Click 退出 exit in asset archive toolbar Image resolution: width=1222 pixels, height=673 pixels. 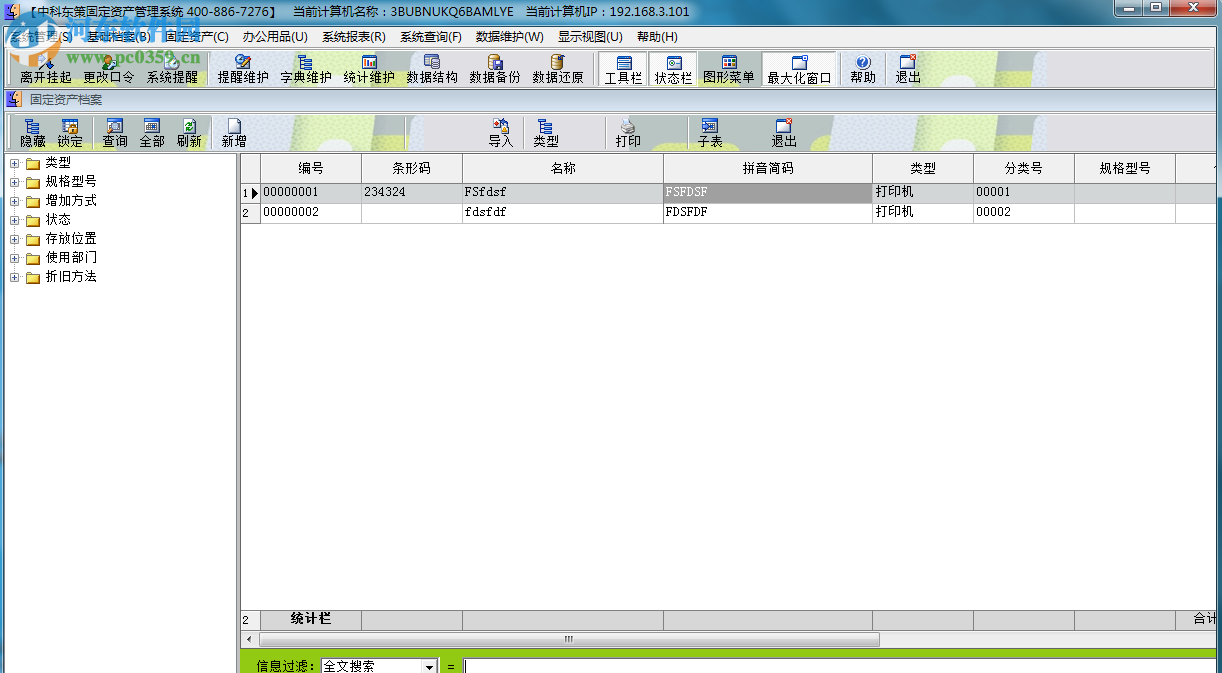784,133
